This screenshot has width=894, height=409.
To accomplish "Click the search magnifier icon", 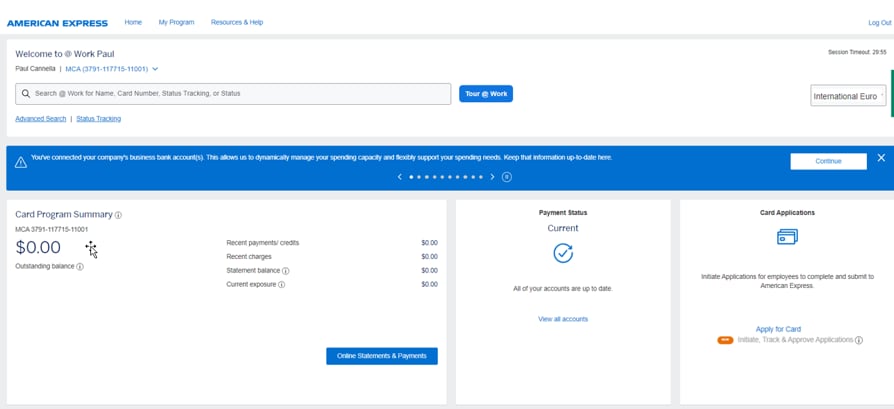I will pos(26,94).
